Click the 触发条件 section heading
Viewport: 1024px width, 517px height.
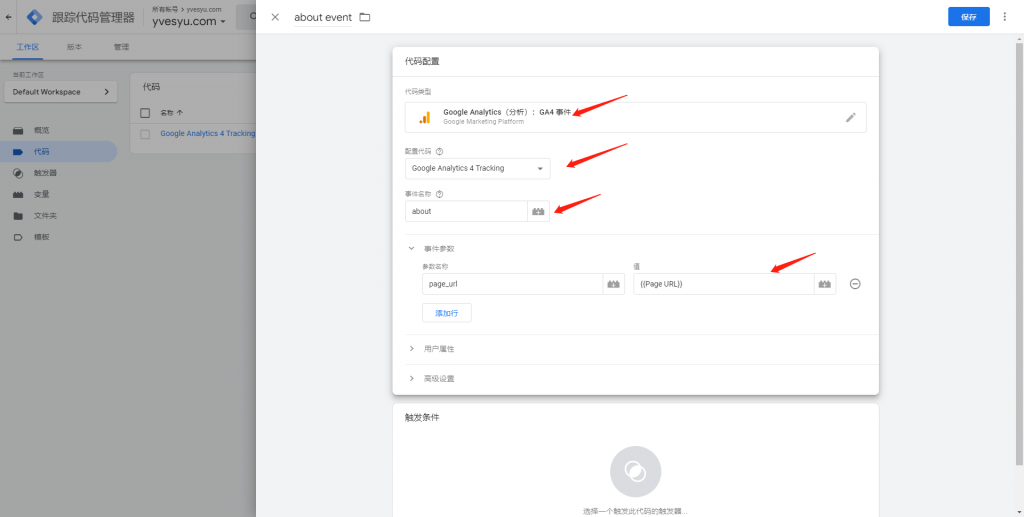coord(422,418)
